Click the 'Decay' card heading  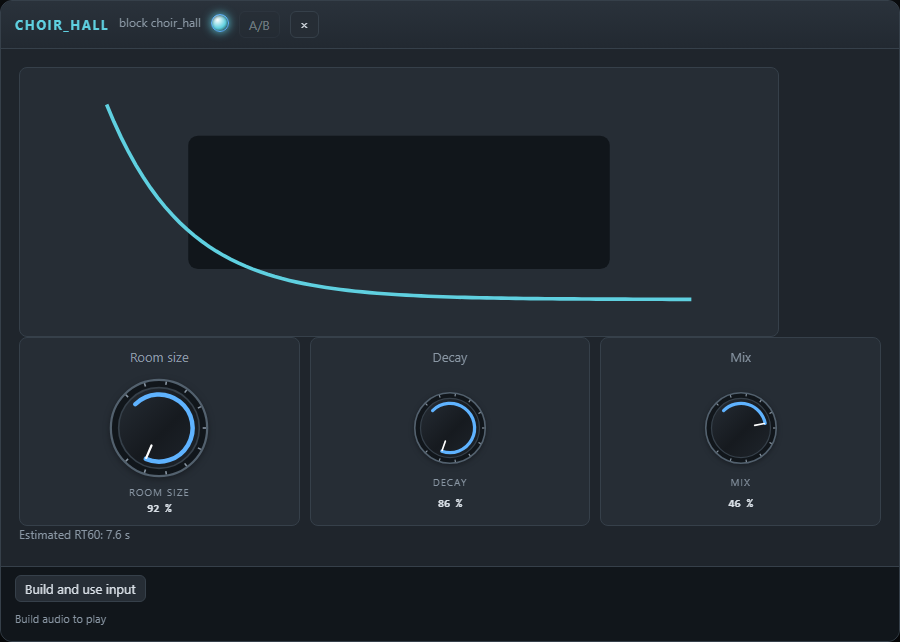tap(450, 357)
